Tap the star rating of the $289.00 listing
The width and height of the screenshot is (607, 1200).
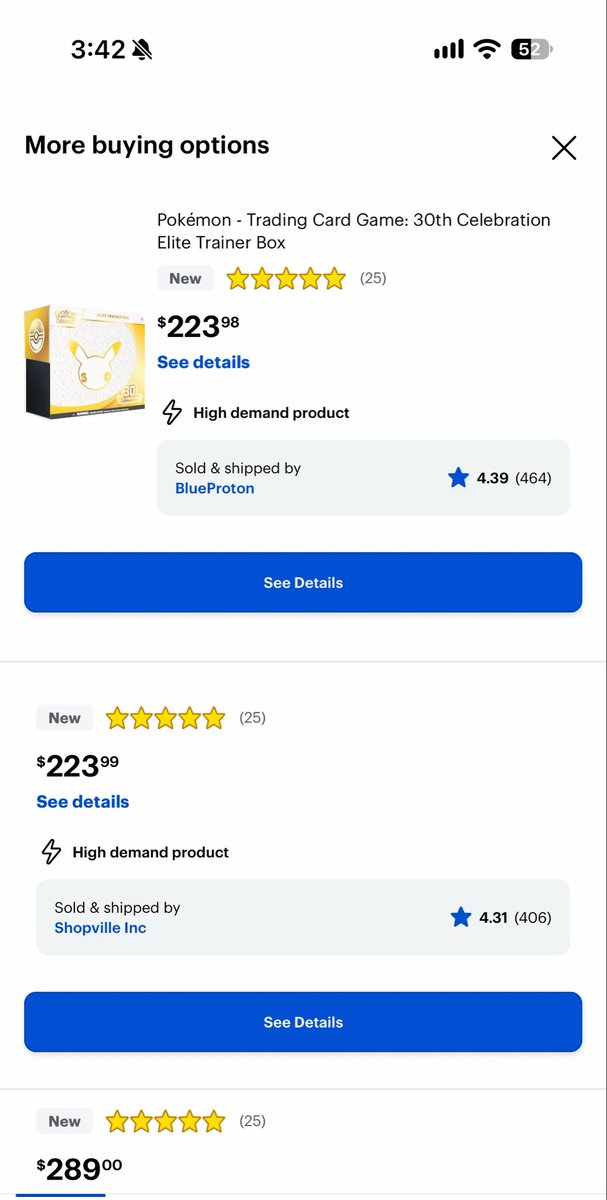click(166, 1121)
